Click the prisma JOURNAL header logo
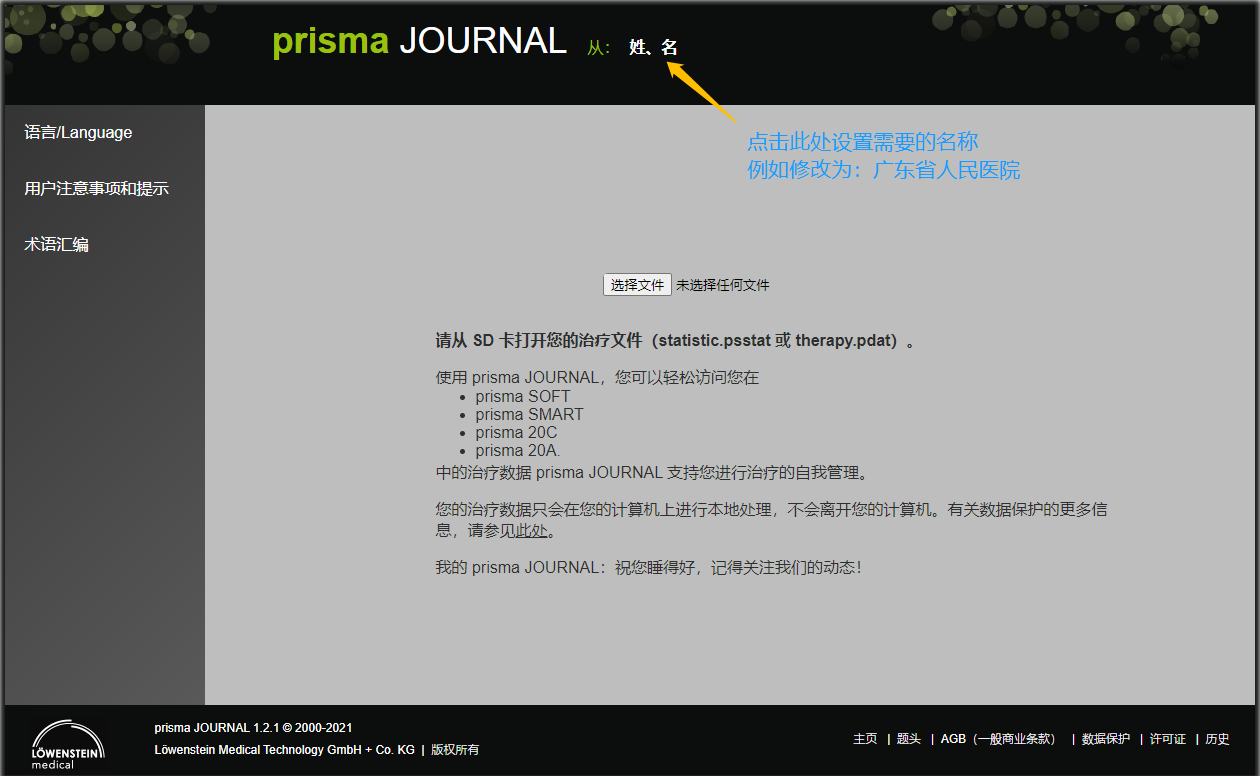The image size is (1260, 776). (x=419, y=41)
